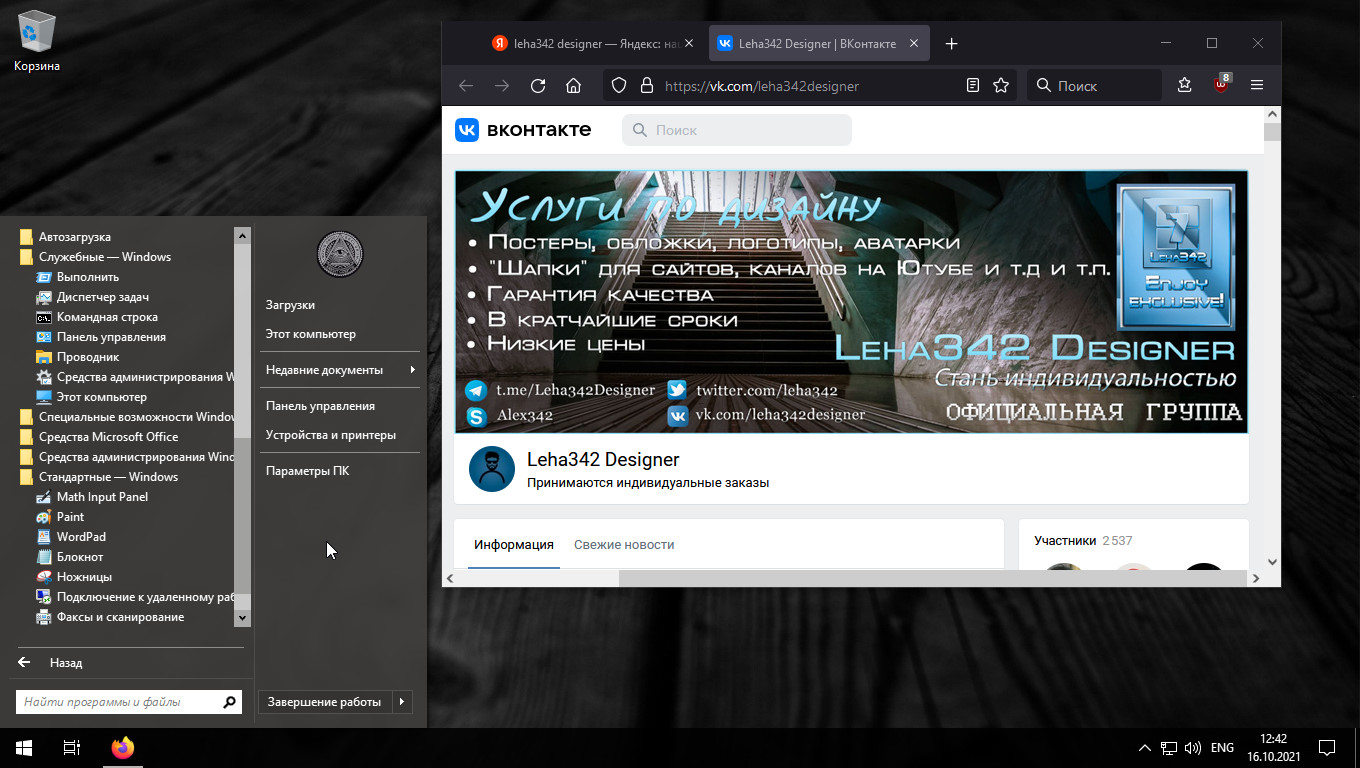Click the Start menu list scrollbar thumb
Screen dimensions: 1360x768
coord(242,516)
